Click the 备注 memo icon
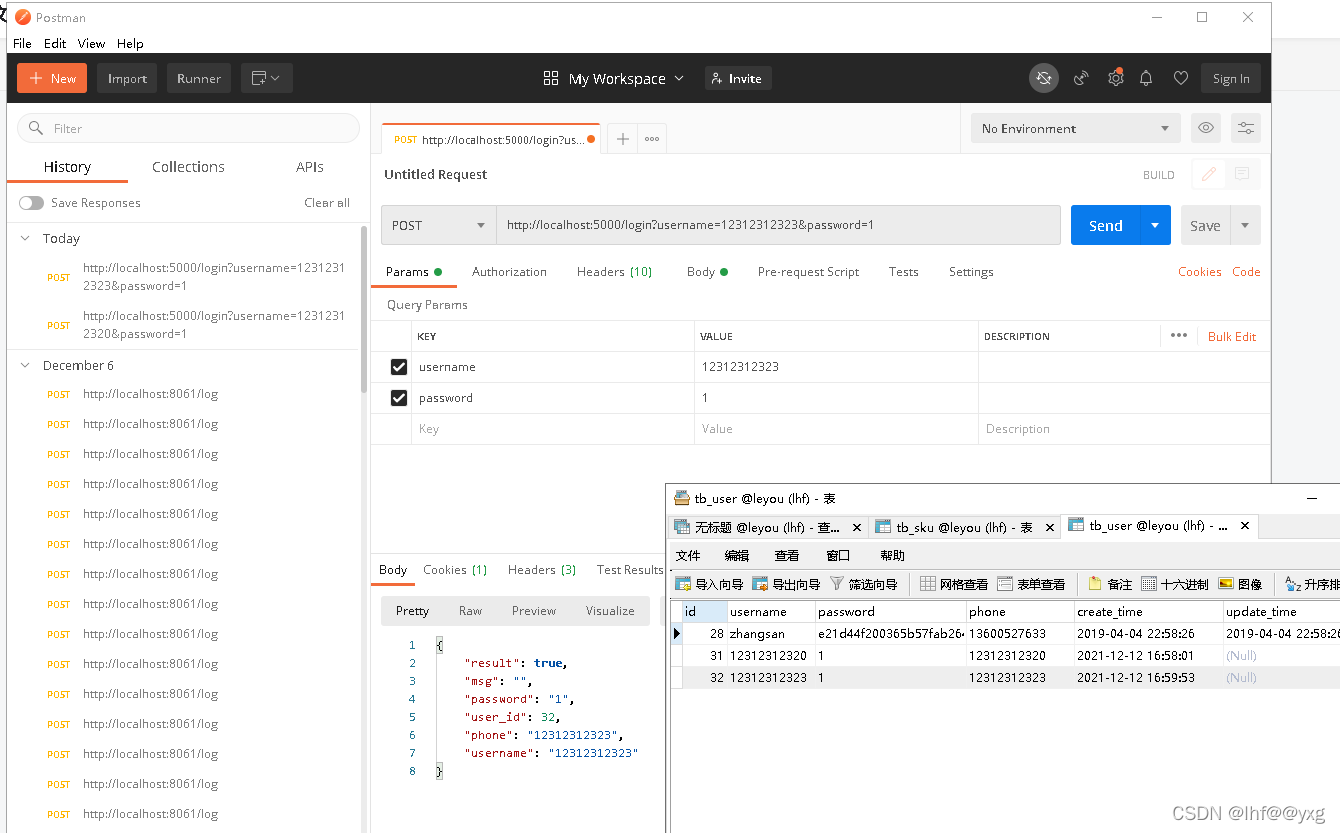 pyautogui.click(x=1110, y=584)
